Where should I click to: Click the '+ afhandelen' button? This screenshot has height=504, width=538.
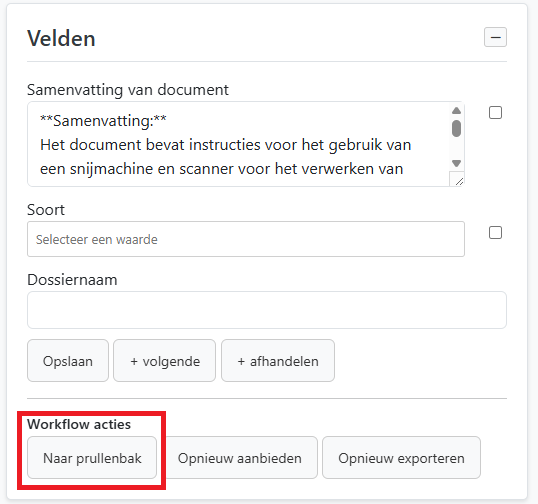click(278, 361)
